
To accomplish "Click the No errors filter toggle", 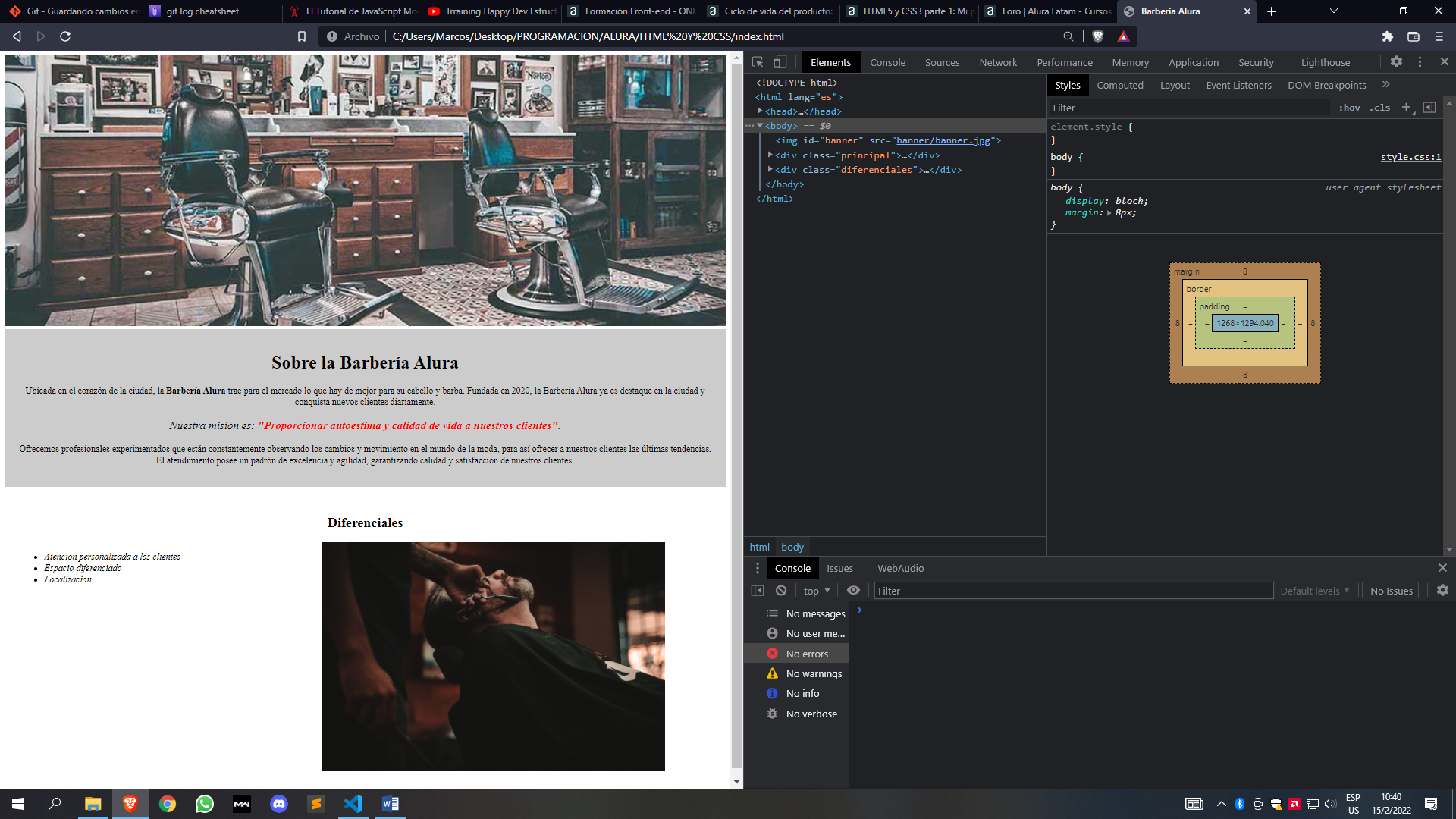I will (x=807, y=653).
